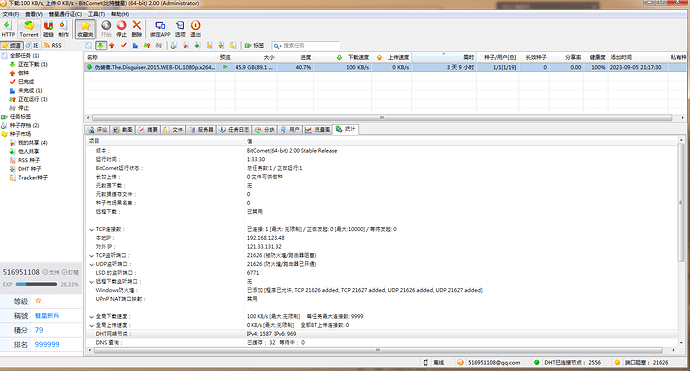The width and height of the screenshot is (690, 371).
Task: Open the HTTP download toolbar icon
Action: click(8, 29)
